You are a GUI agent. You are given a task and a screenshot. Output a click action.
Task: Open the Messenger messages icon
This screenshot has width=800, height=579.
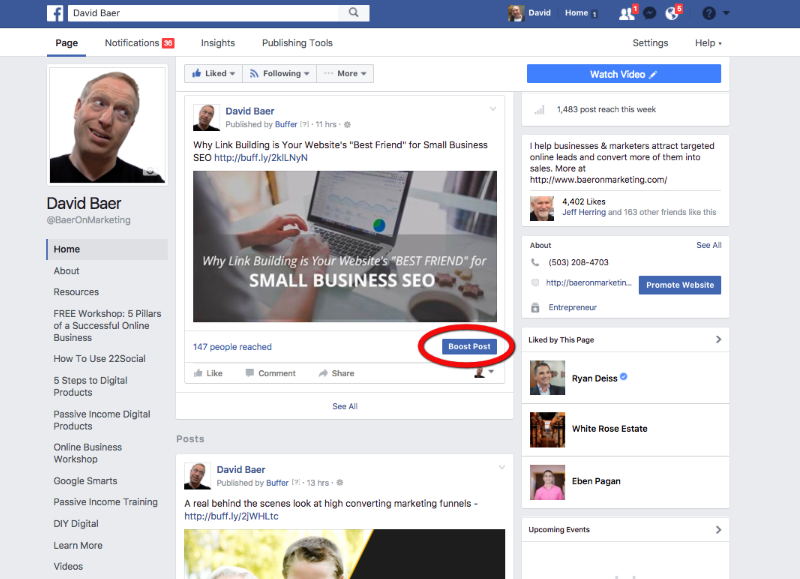click(650, 13)
